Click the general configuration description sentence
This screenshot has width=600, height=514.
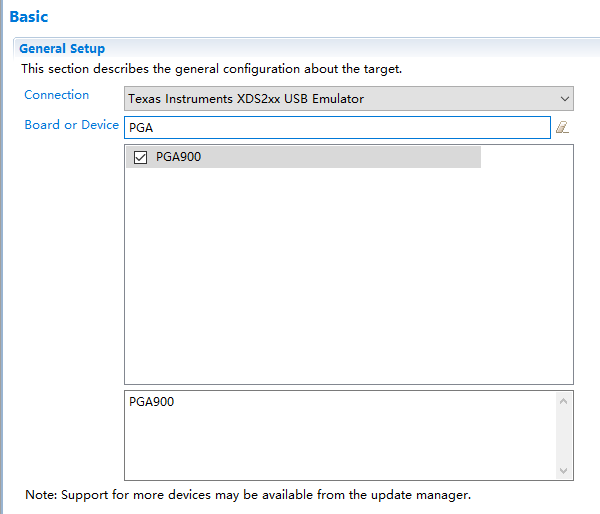211,69
